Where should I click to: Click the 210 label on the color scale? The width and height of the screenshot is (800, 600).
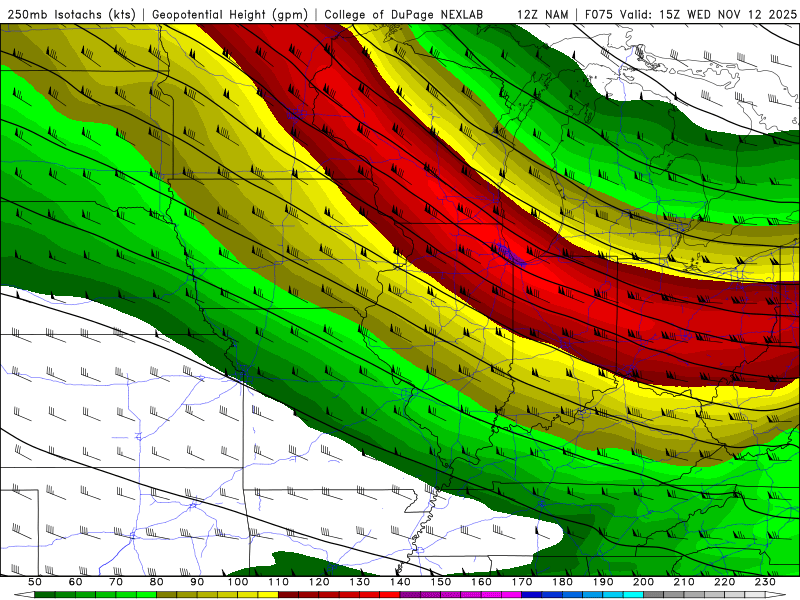click(x=684, y=582)
